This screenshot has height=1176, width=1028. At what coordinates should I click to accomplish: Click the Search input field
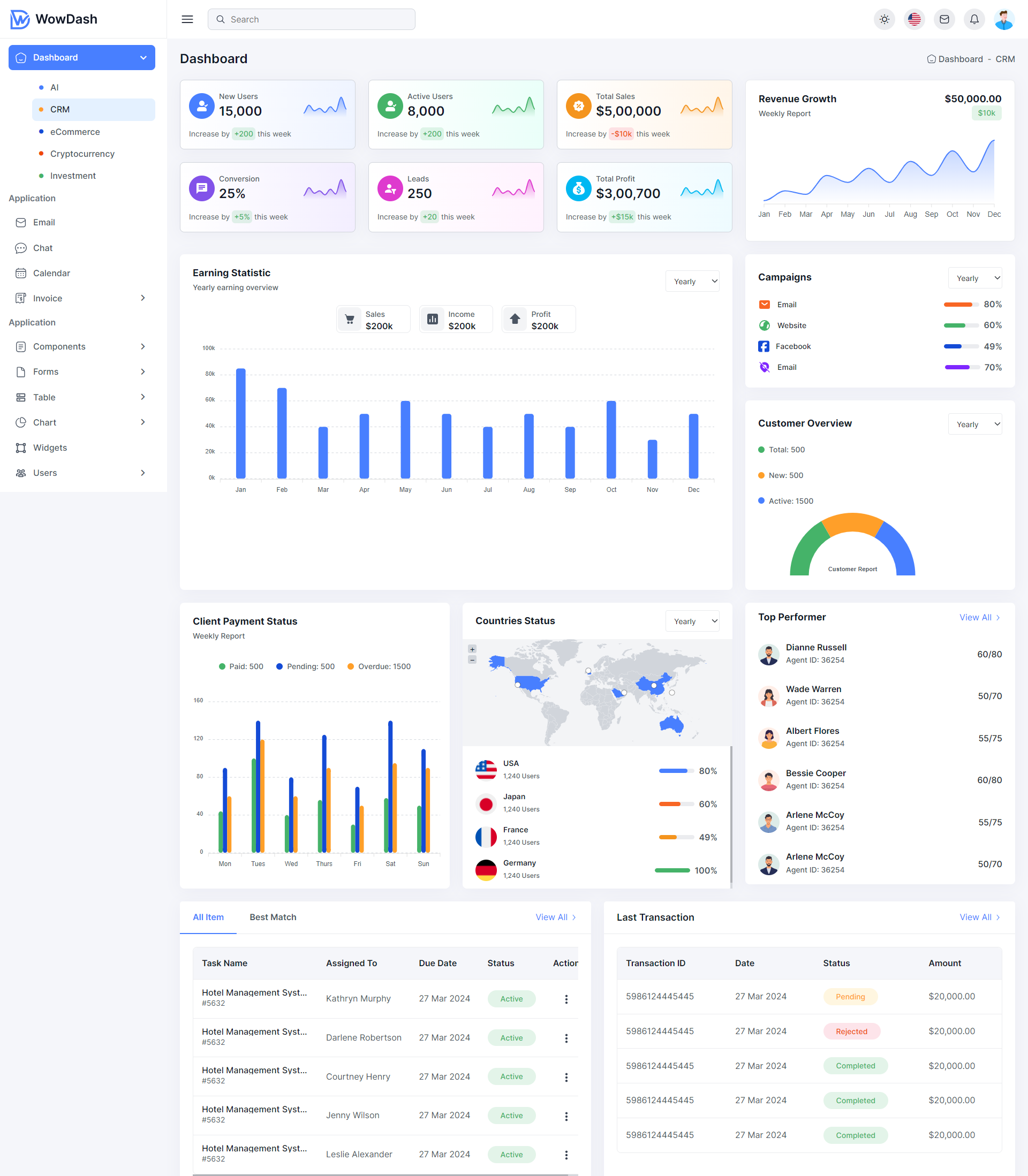312,19
